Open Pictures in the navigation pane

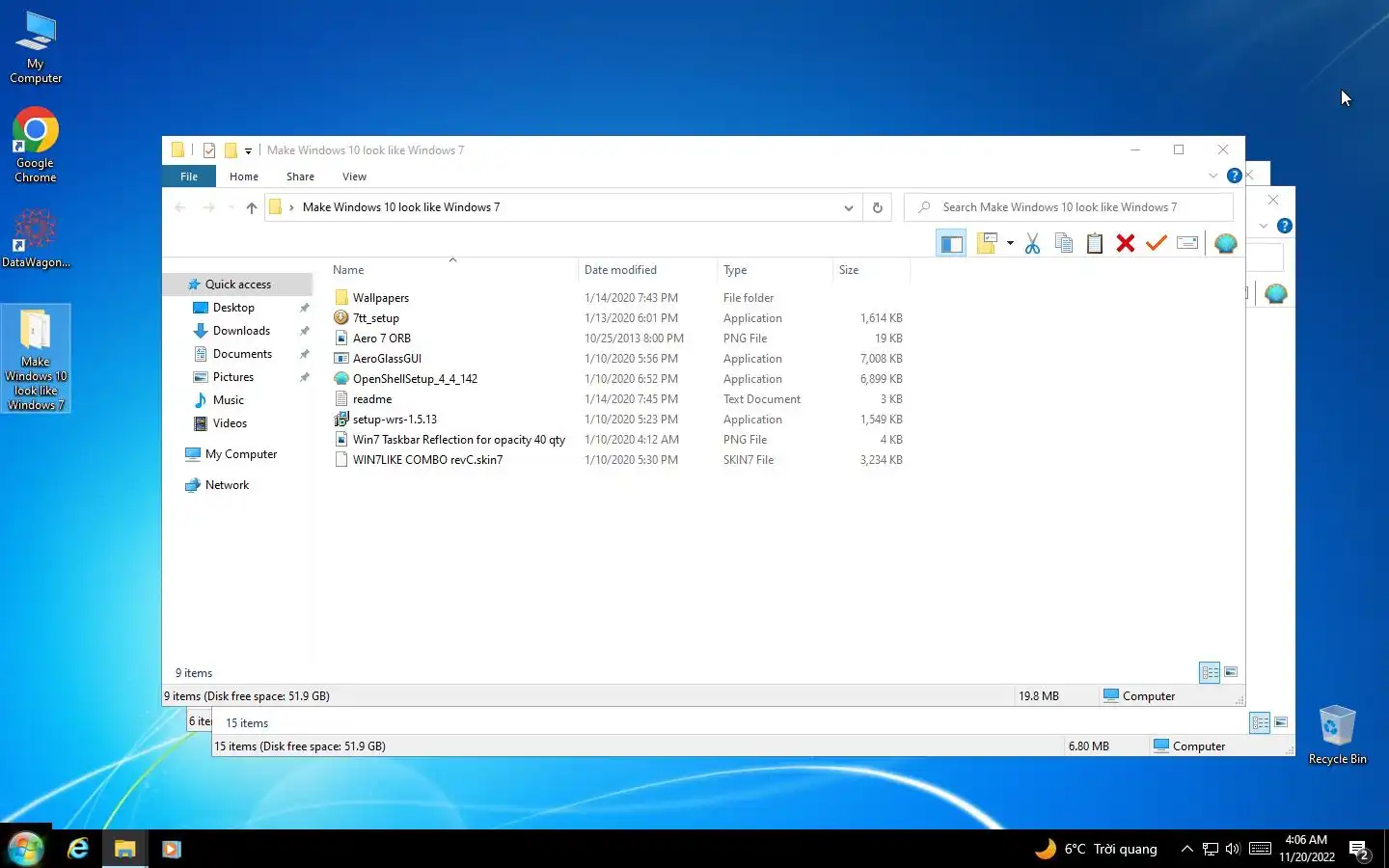point(233,377)
